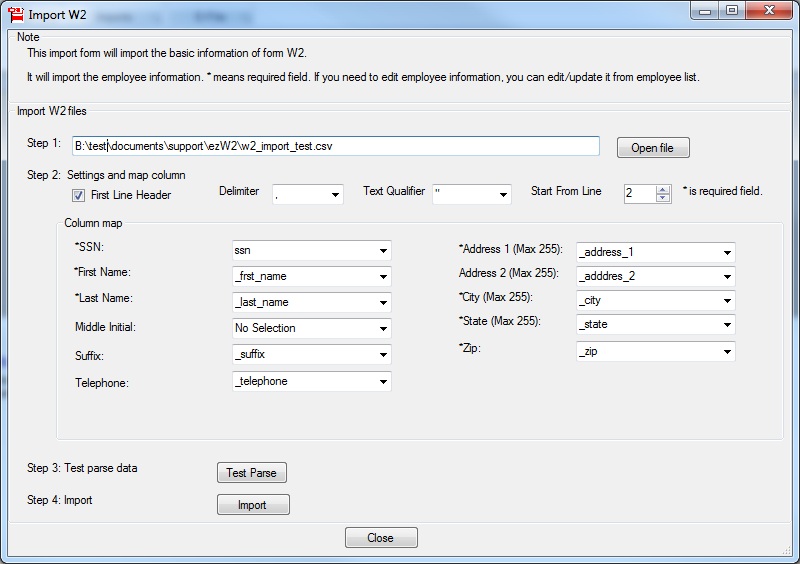This screenshot has width=800, height=564.
Task: Open the Delimiter dropdown
Action: [x=333, y=194]
